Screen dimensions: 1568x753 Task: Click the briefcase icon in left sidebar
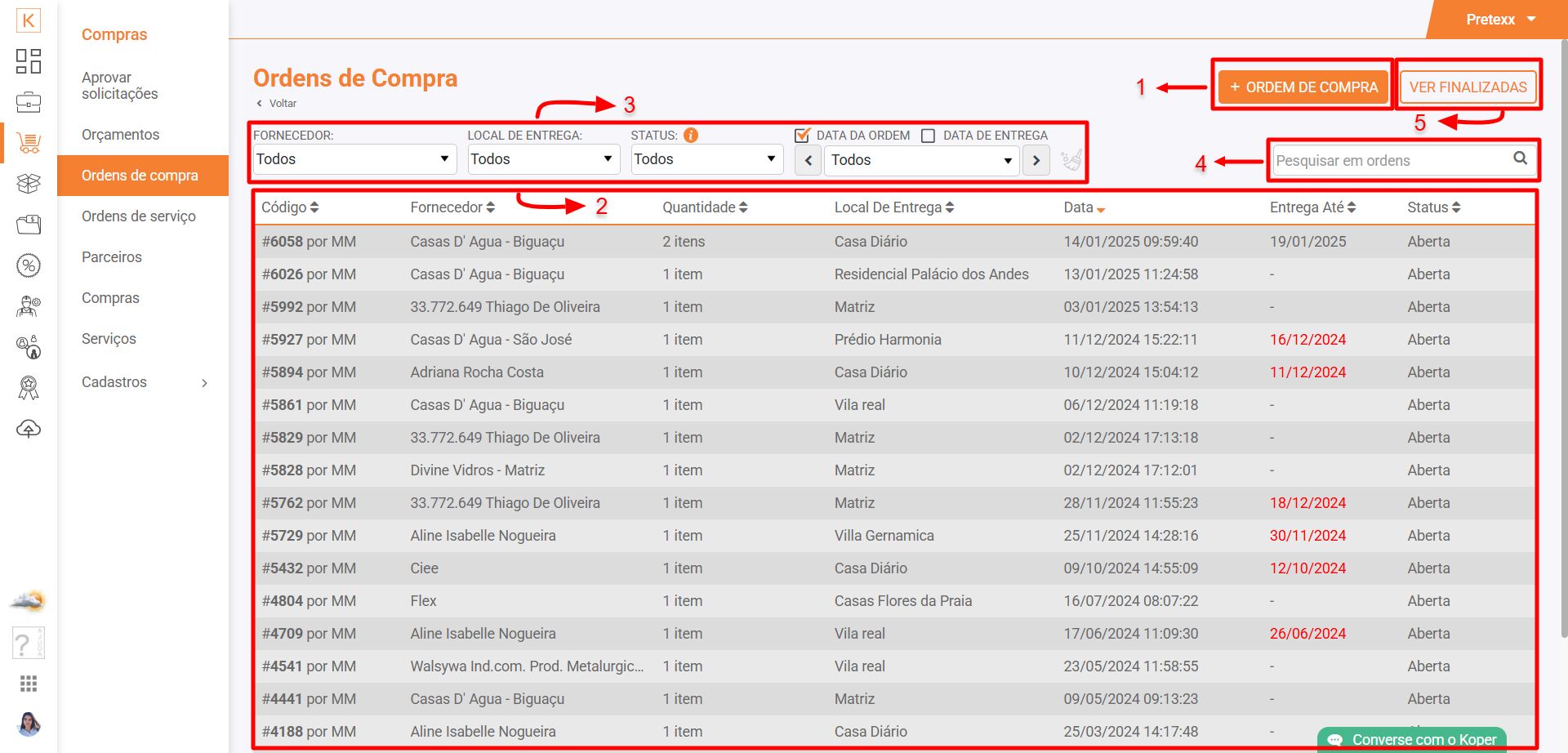pyautogui.click(x=29, y=102)
